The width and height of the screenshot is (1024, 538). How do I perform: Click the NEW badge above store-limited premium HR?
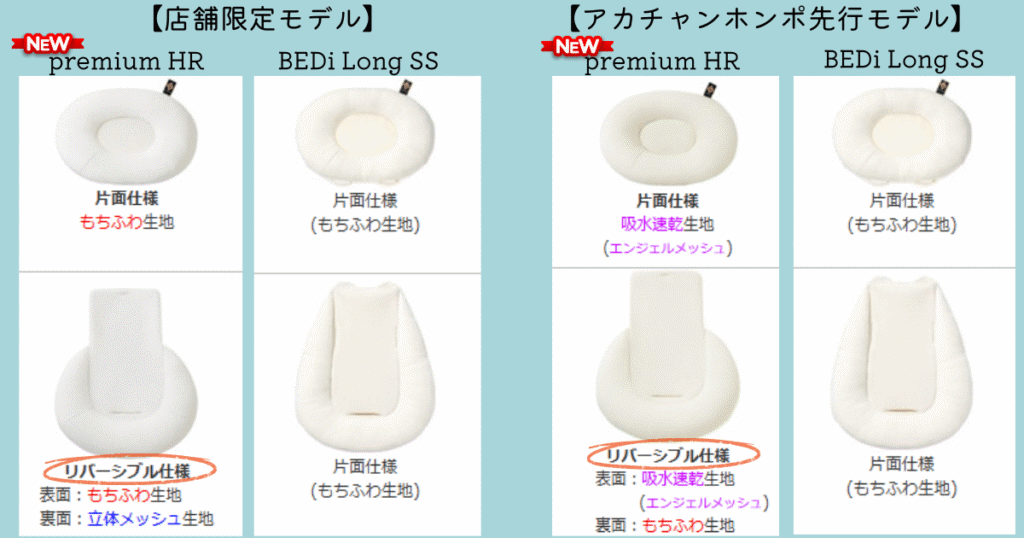pyautogui.click(x=48, y=44)
